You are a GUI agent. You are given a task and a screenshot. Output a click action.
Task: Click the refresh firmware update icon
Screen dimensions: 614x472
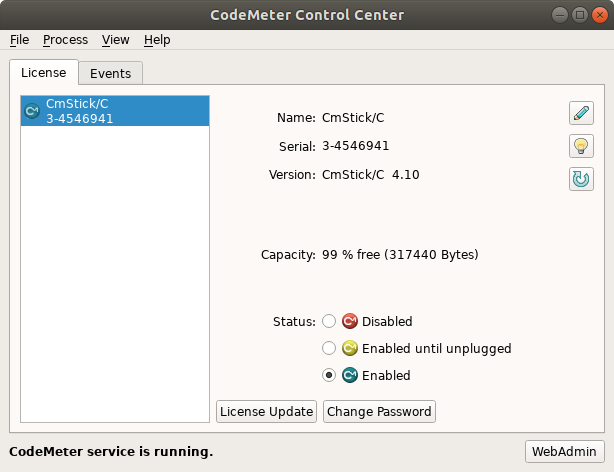click(580, 179)
